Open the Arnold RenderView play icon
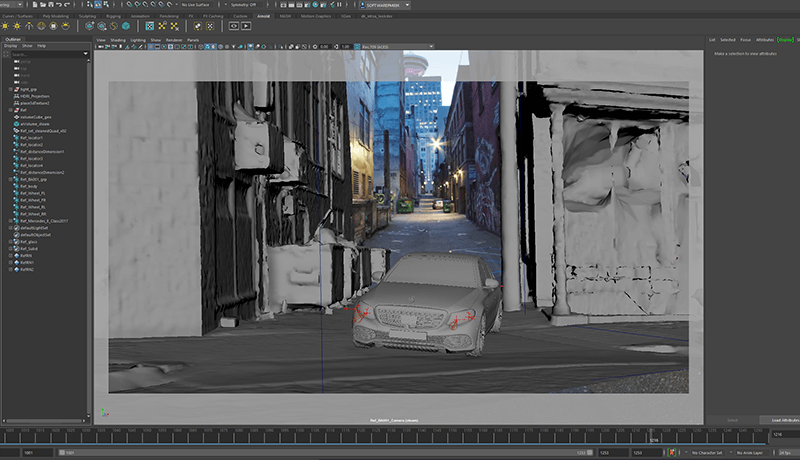 (x=246, y=25)
